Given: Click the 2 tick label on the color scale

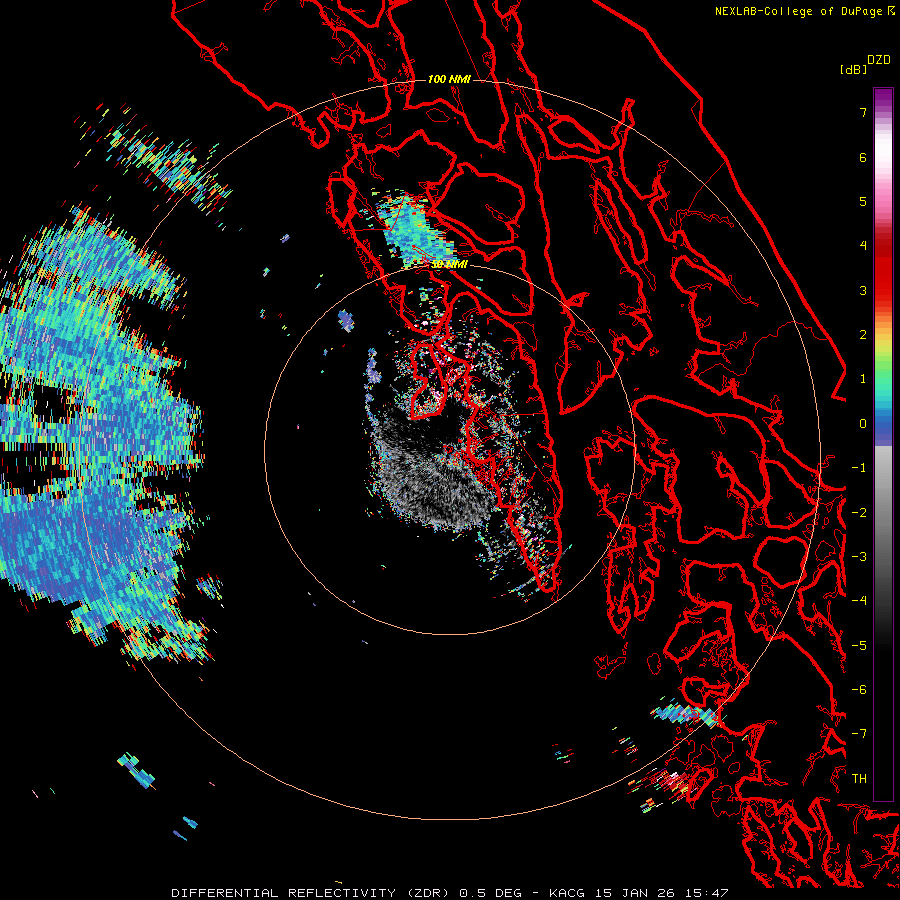Looking at the screenshot, I should (863, 335).
